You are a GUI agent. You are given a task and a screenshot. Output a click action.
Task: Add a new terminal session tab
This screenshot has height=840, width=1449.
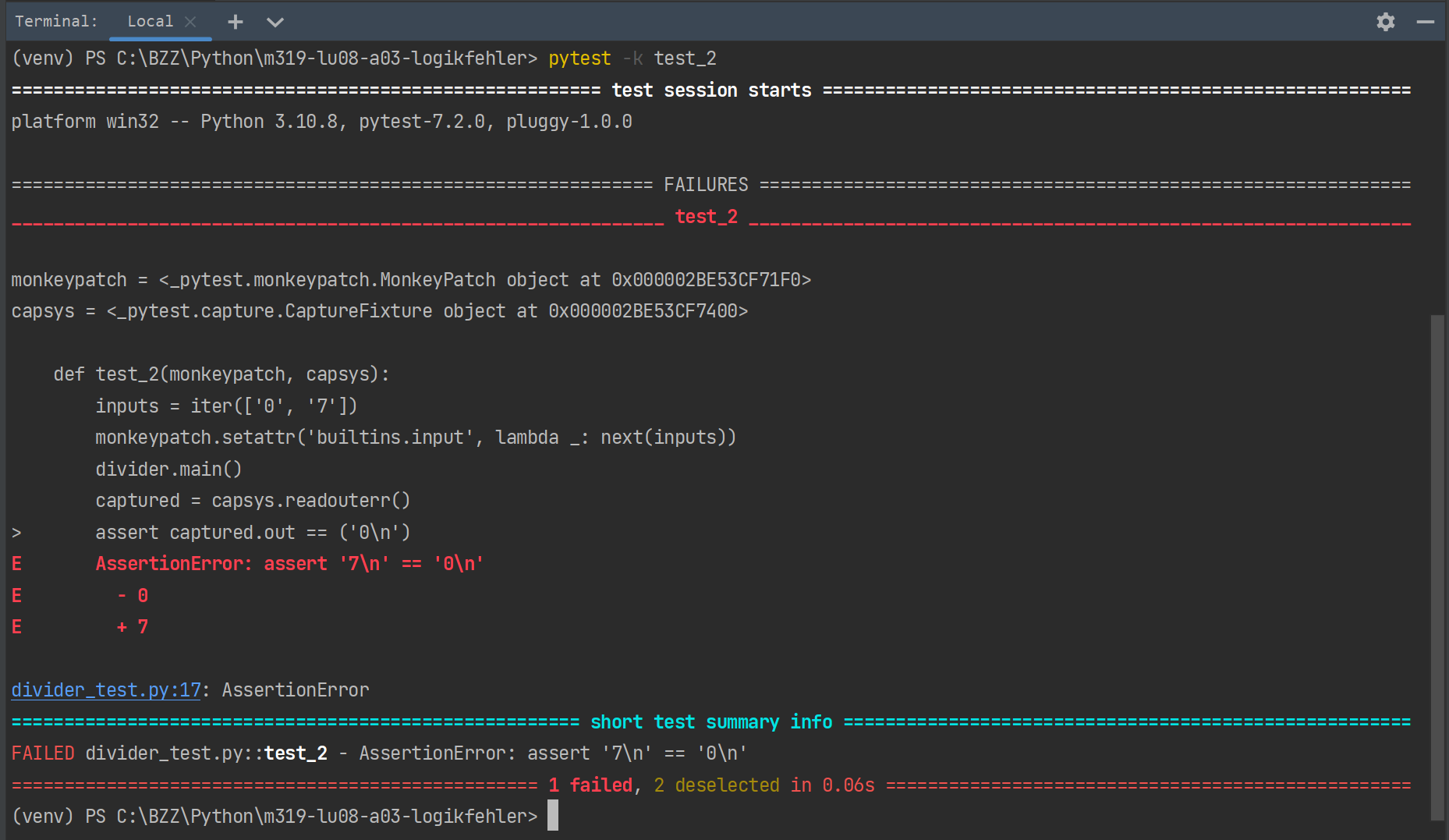235,22
